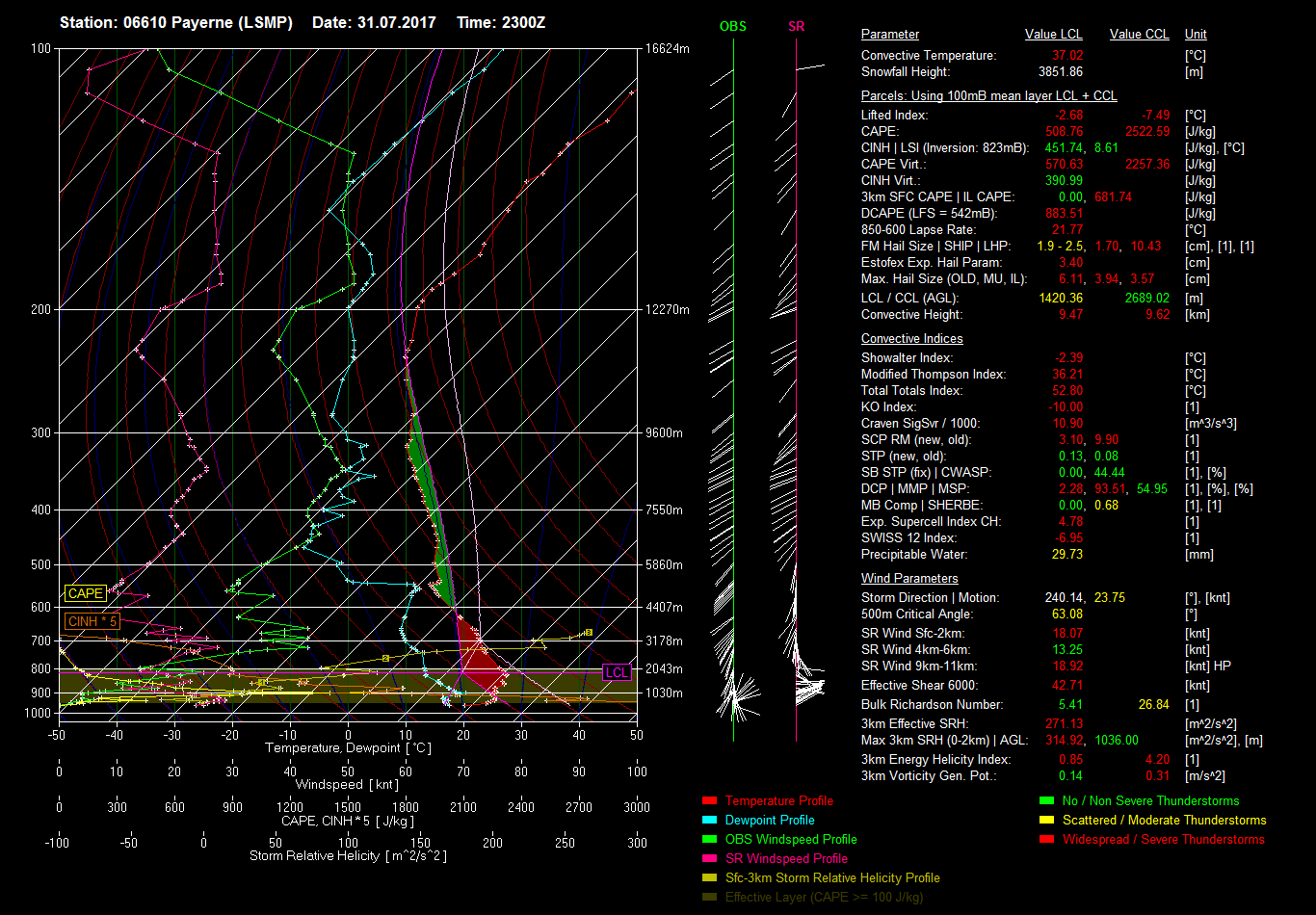Click the magenta LCL marker label
This screenshot has height=915, width=1316.
617,672
